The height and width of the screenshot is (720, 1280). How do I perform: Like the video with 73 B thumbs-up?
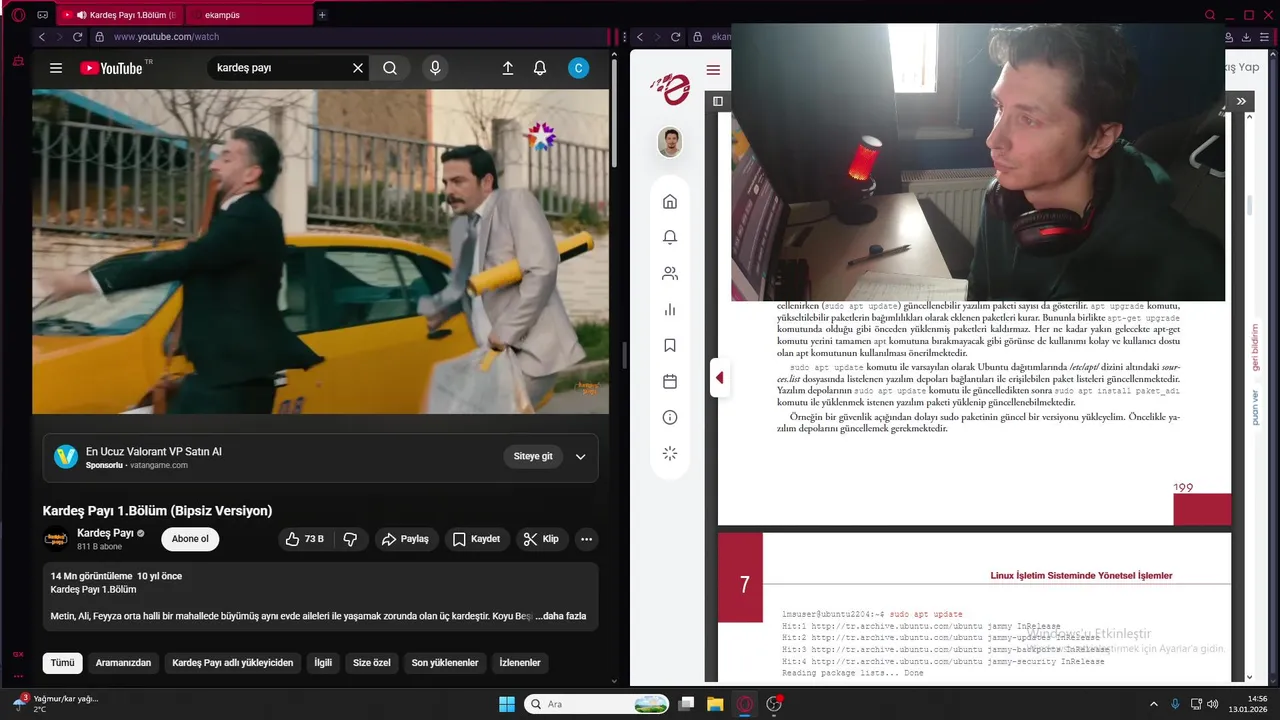[x=305, y=539]
